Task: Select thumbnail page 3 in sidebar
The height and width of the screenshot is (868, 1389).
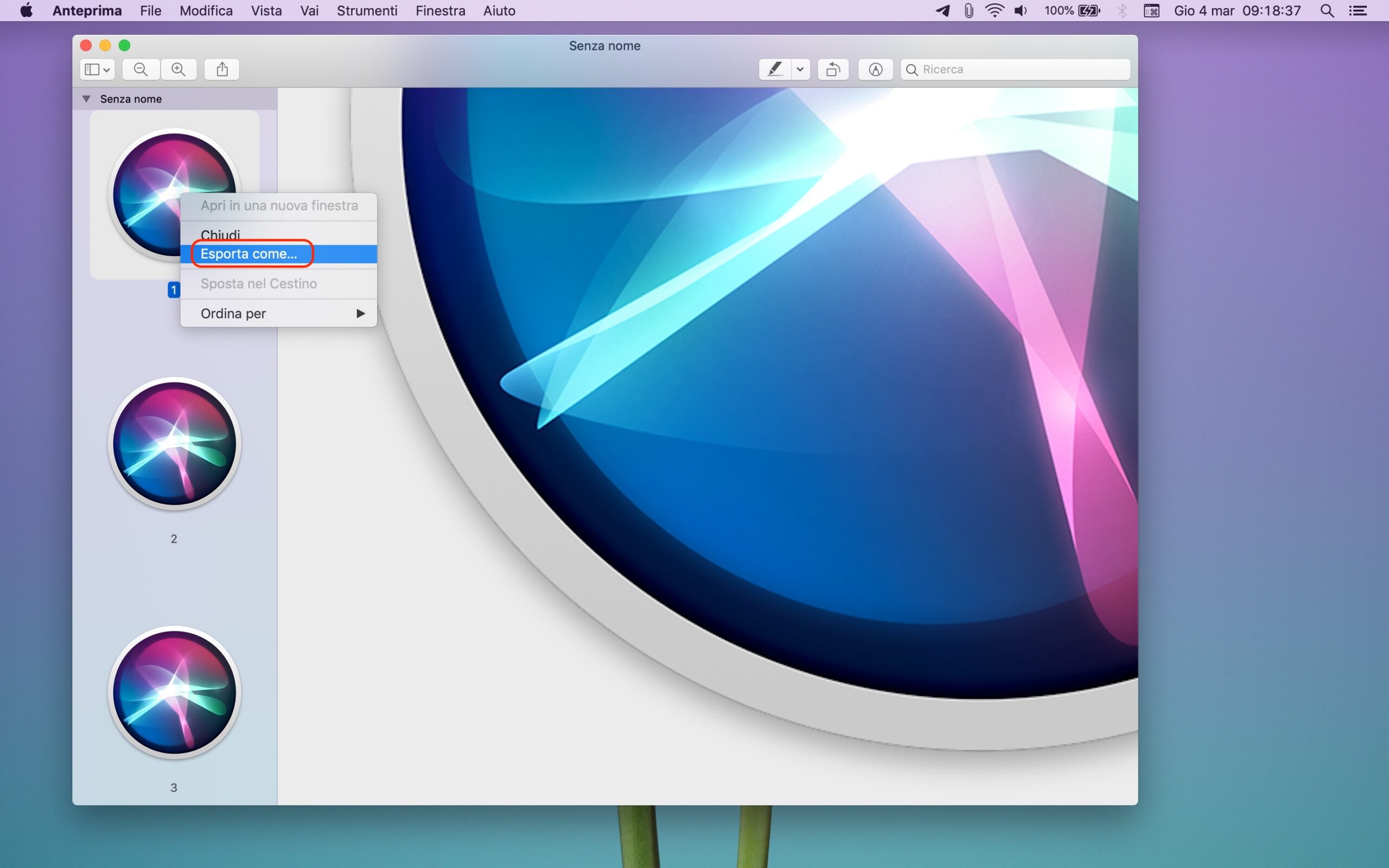Action: [174, 692]
